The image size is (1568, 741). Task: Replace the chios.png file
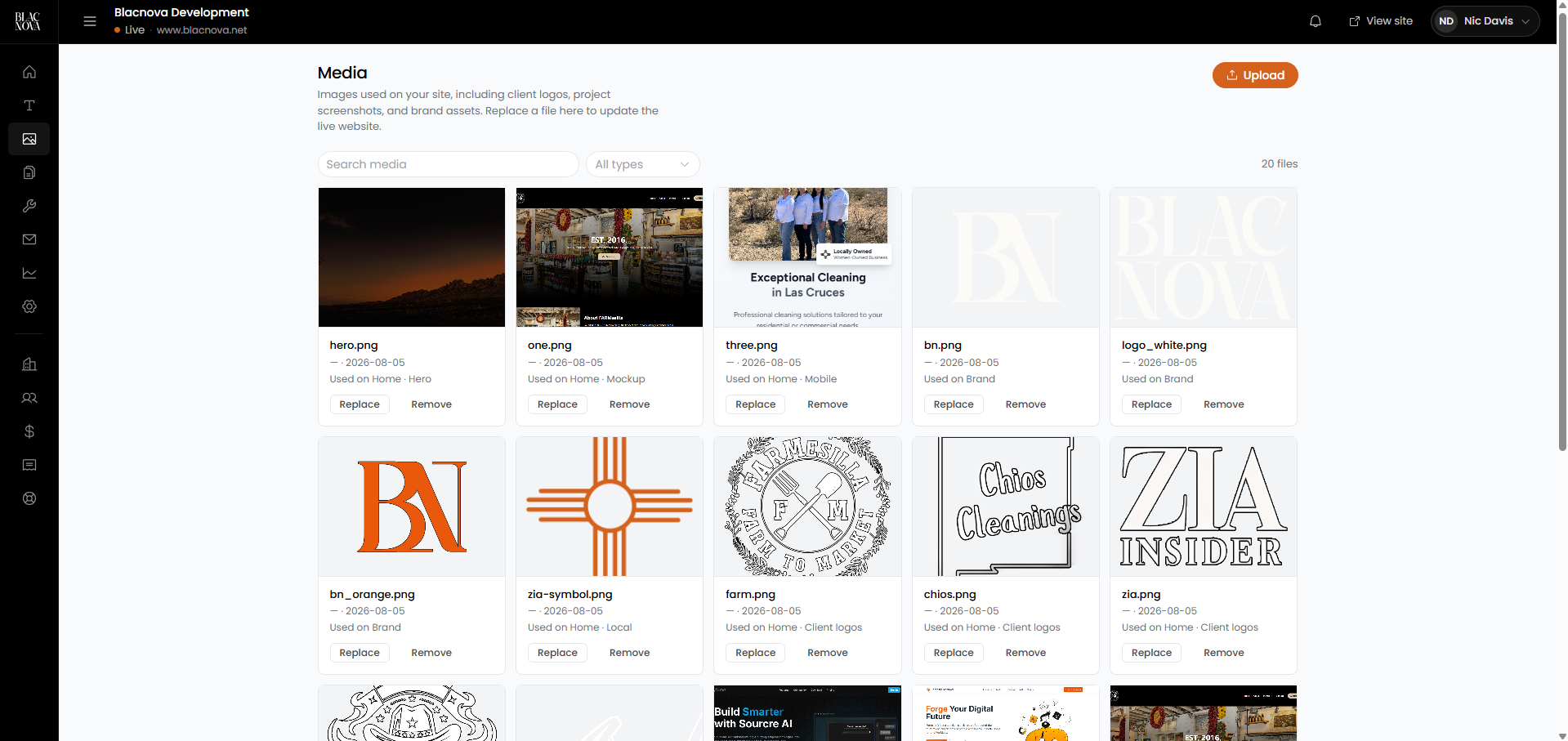[954, 653]
